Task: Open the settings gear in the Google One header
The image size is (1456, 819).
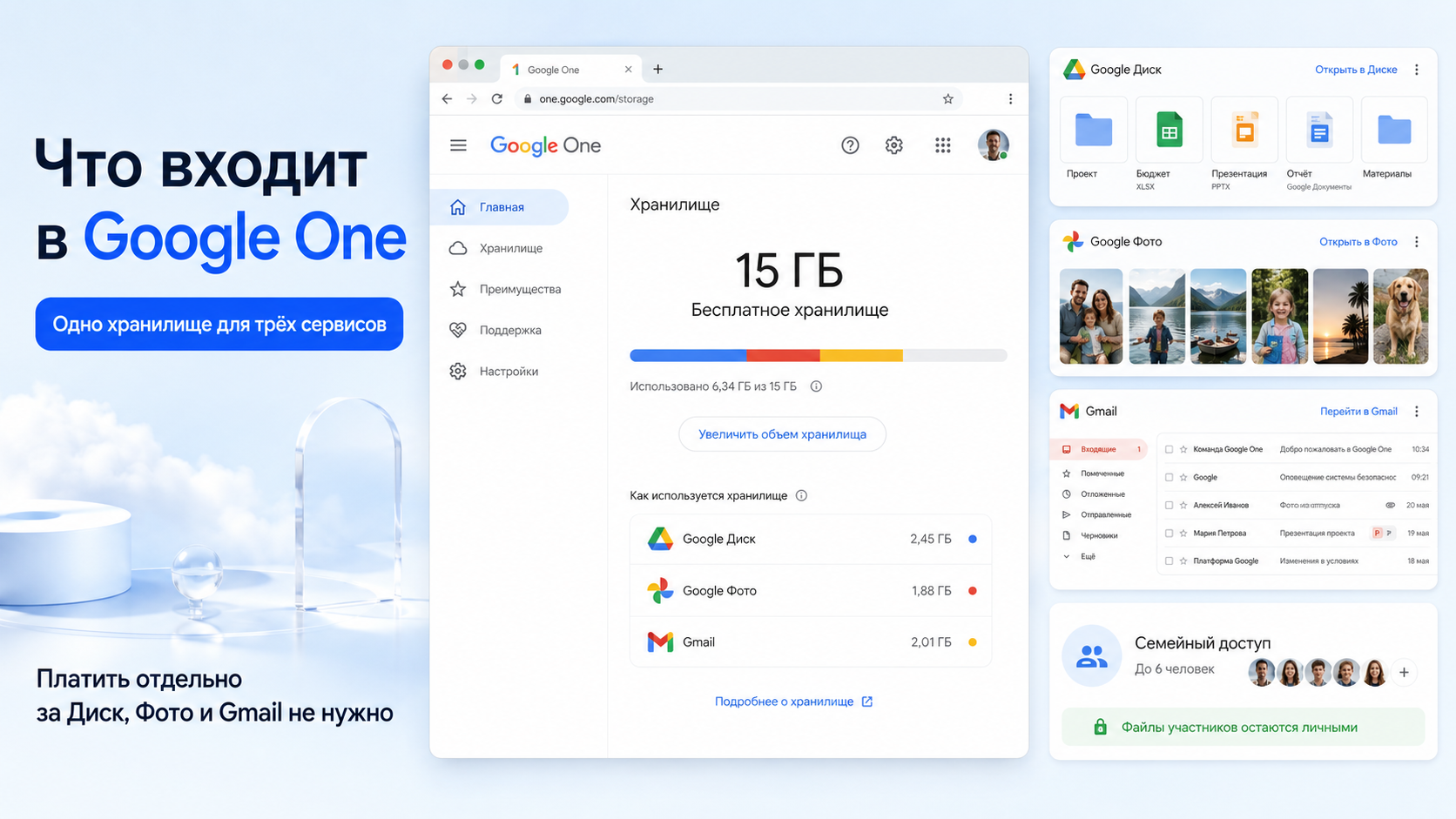Action: pos(894,145)
